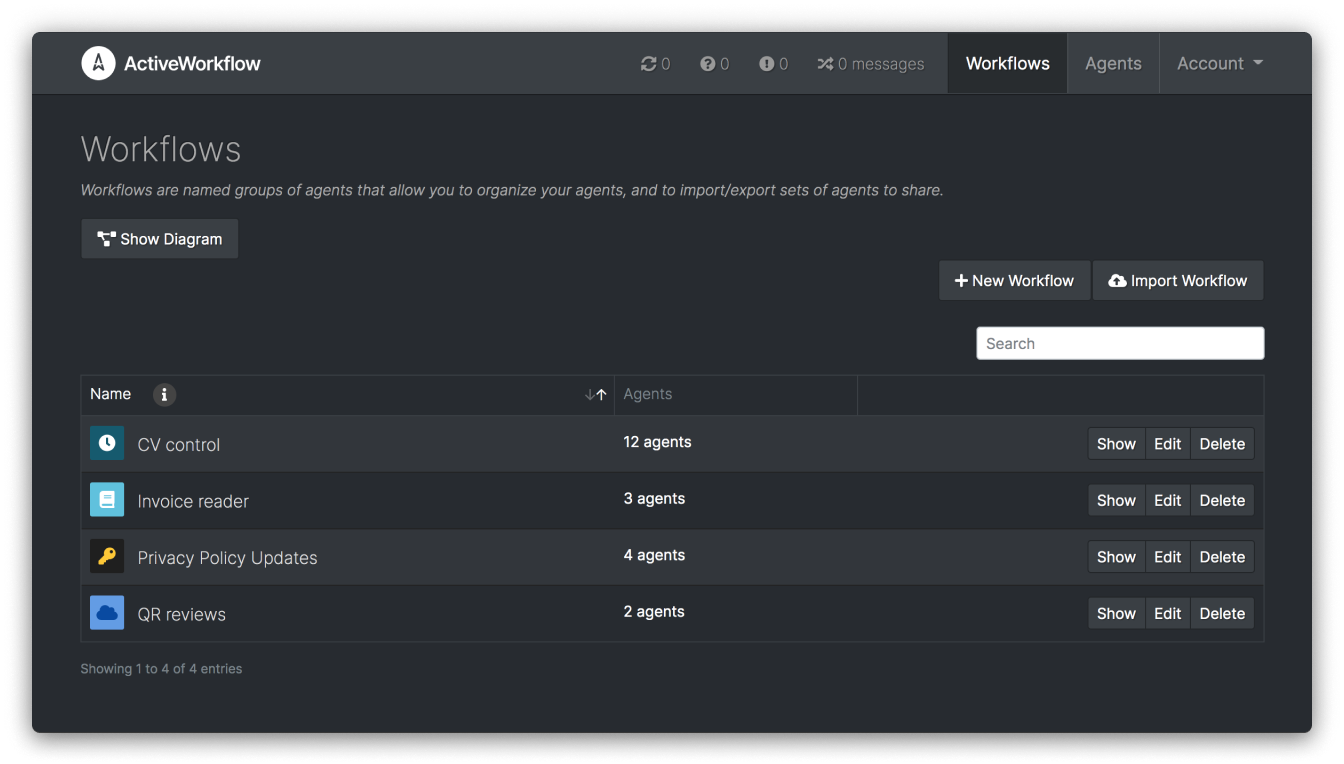The width and height of the screenshot is (1344, 764).
Task: Expand the Account dropdown menu
Action: coord(1220,63)
